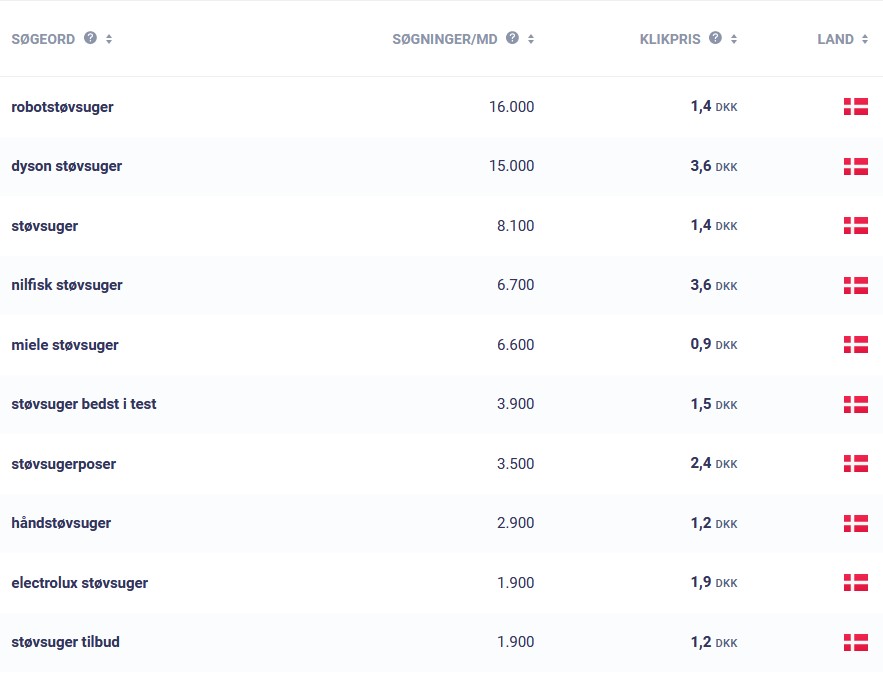The height and width of the screenshot is (692, 883).
Task: Click the Danish flag in the støvsugerposer row
Action: pyautogui.click(x=855, y=464)
